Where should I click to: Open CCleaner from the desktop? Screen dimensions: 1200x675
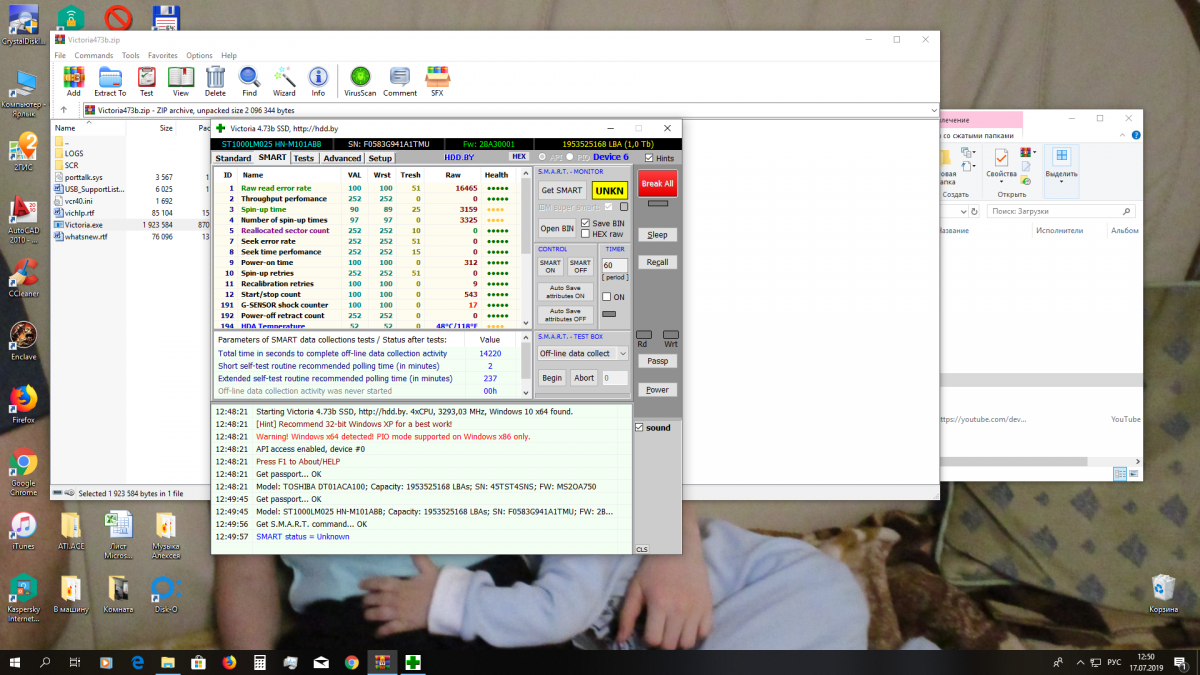click(23, 274)
